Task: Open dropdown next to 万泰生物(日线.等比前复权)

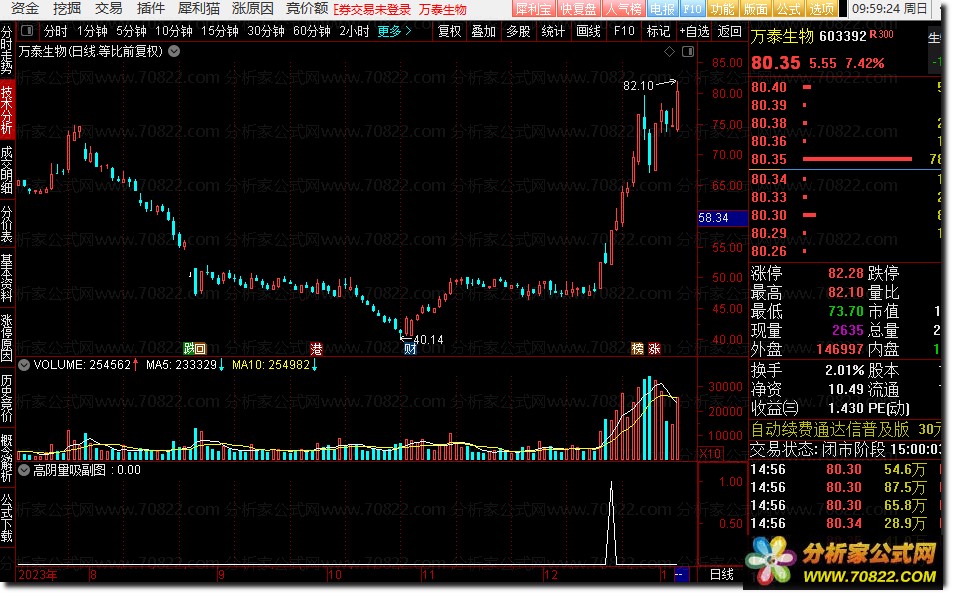Action: coord(174,51)
